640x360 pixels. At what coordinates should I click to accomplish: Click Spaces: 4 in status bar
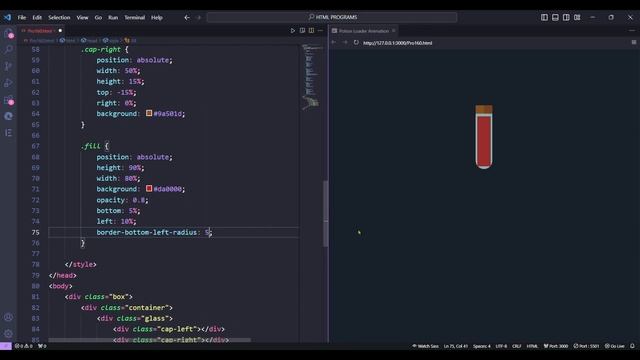coord(482,346)
